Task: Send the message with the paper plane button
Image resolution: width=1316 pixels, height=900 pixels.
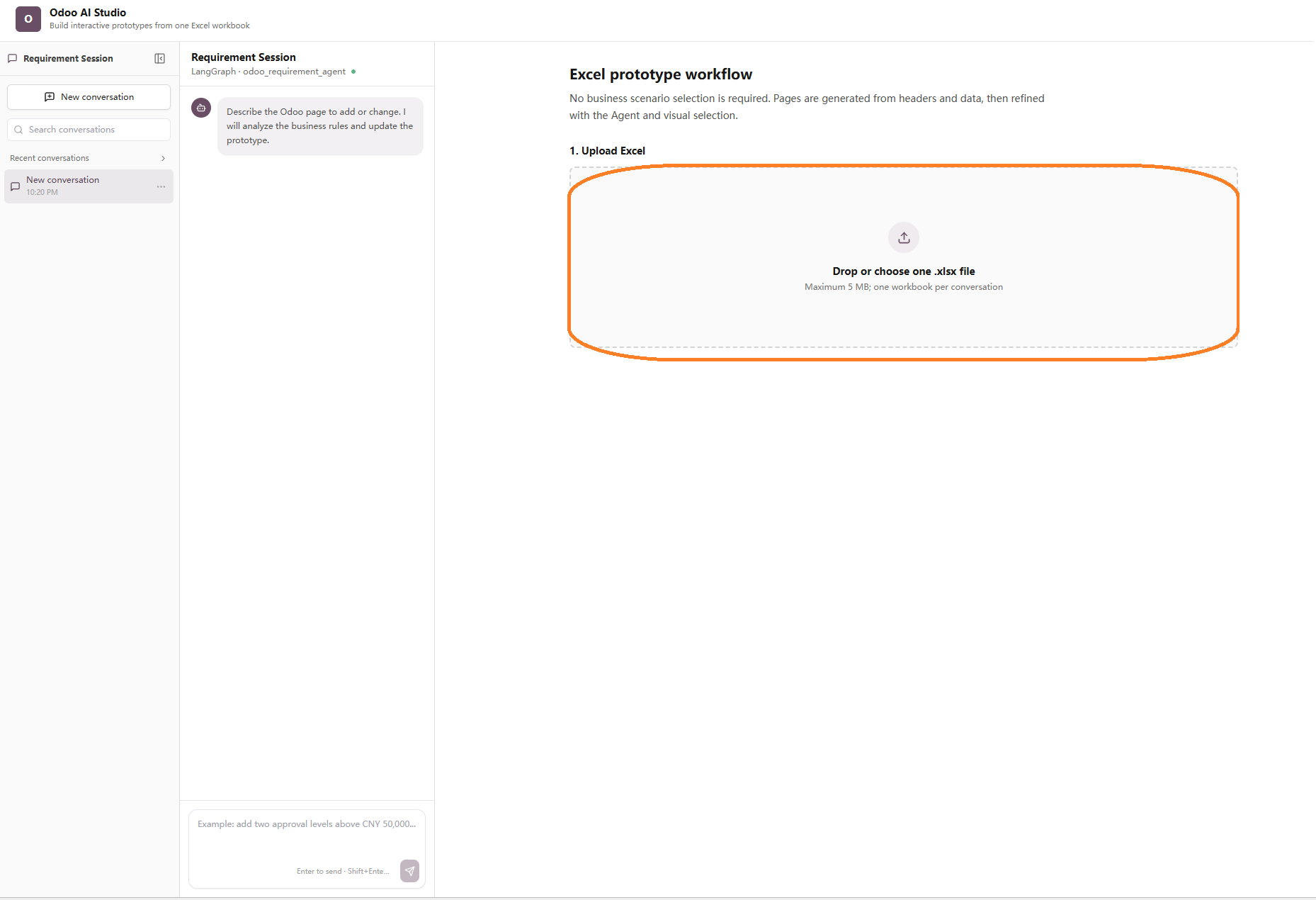Action: point(409,871)
